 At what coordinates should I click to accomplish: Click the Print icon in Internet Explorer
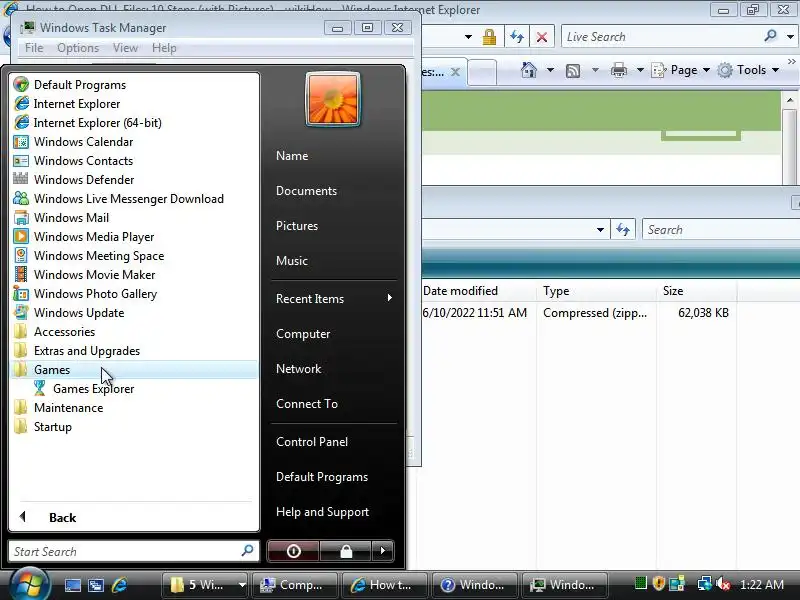click(618, 70)
